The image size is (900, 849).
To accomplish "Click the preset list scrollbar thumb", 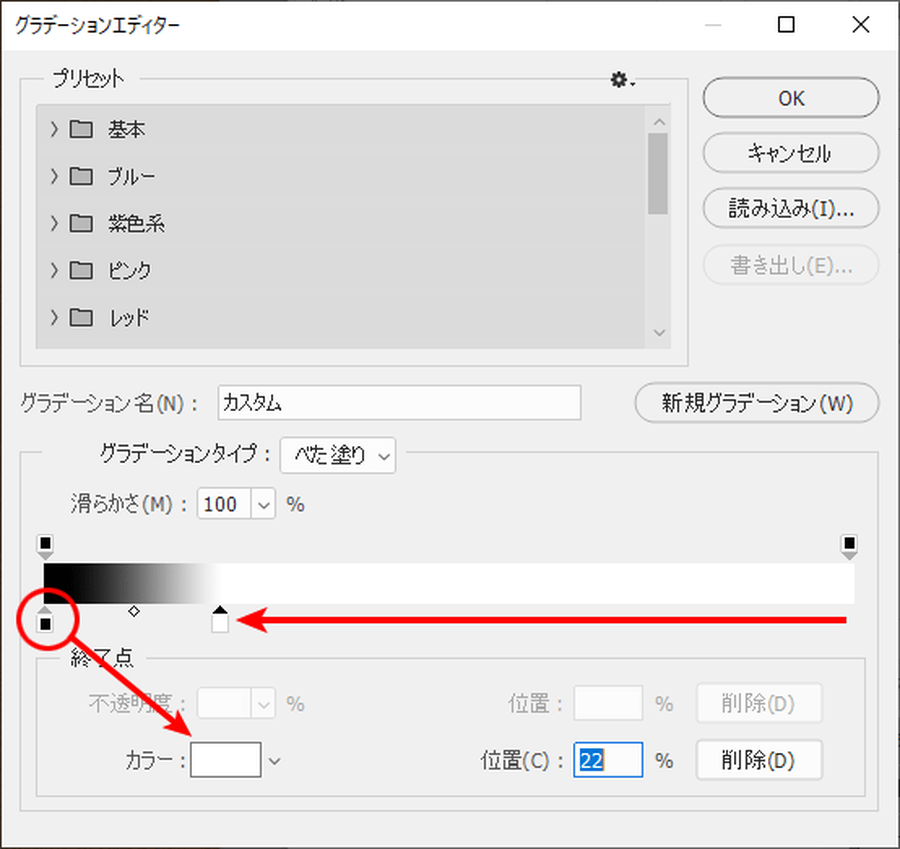I will point(658,174).
